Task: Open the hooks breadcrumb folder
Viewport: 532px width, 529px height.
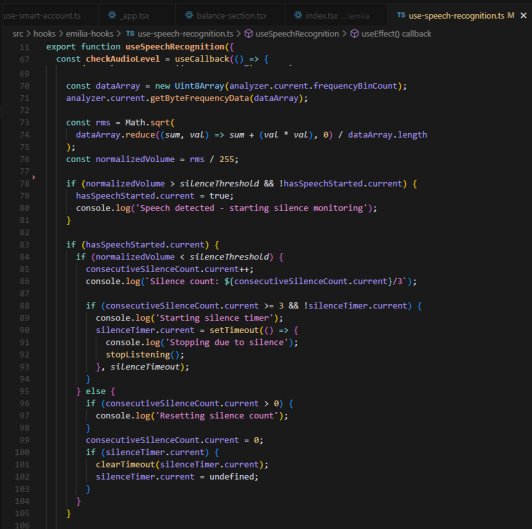Action: pyautogui.click(x=44, y=34)
